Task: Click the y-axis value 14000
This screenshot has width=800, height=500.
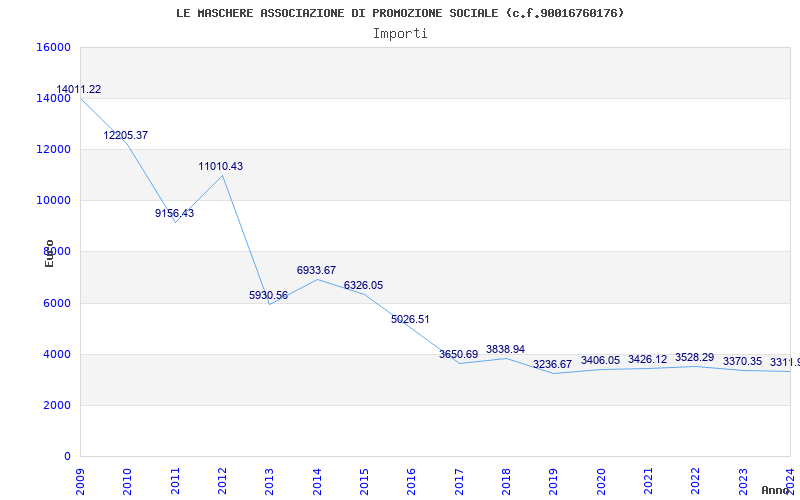Action: click(53, 98)
